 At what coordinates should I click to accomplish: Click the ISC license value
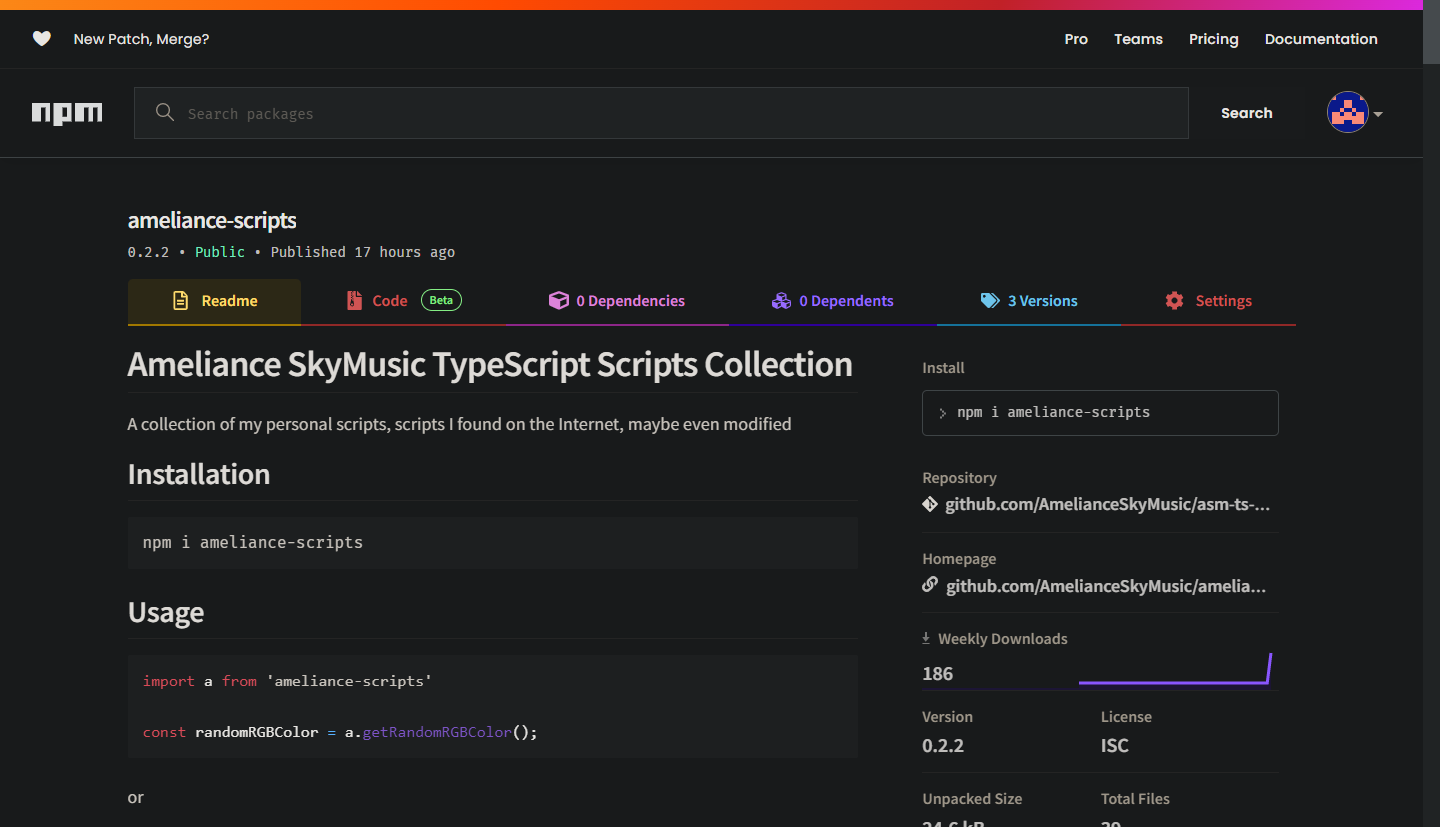tap(1115, 746)
